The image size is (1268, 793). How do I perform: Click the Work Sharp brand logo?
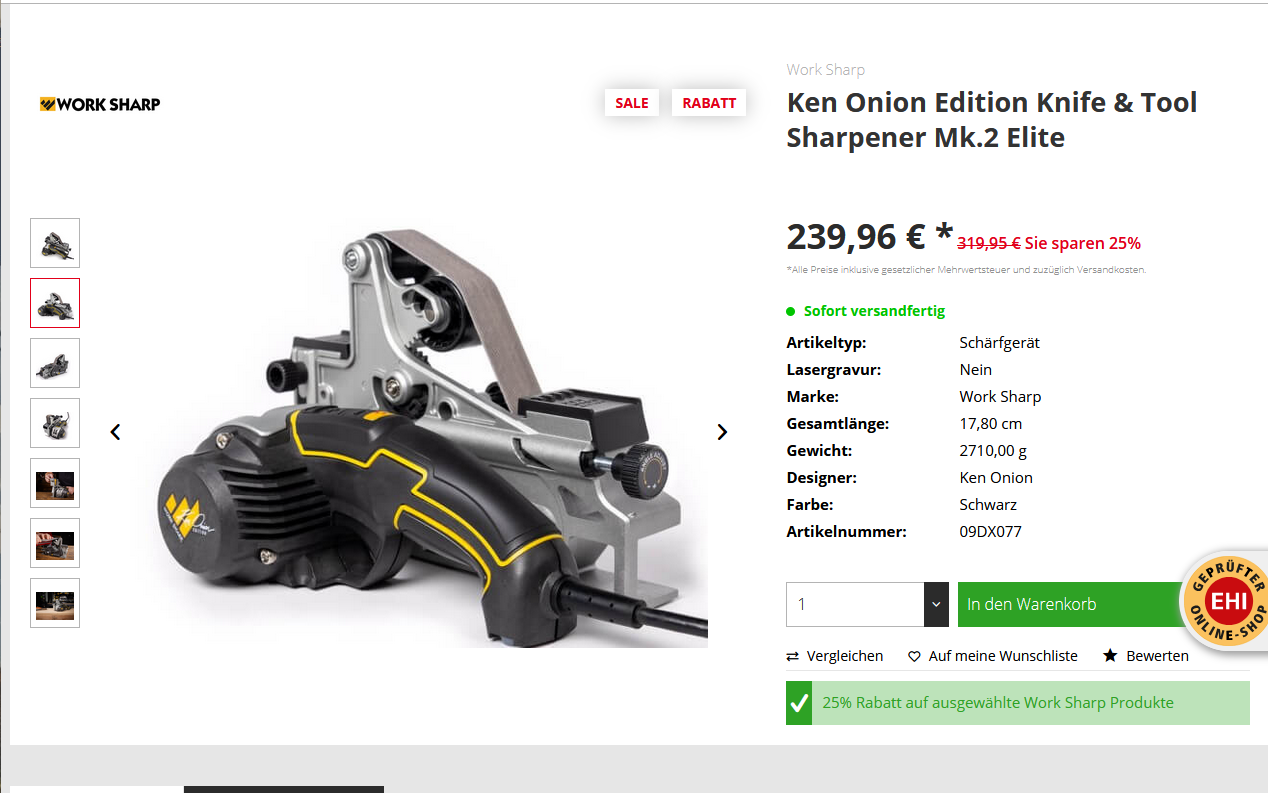[x=100, y=104]
